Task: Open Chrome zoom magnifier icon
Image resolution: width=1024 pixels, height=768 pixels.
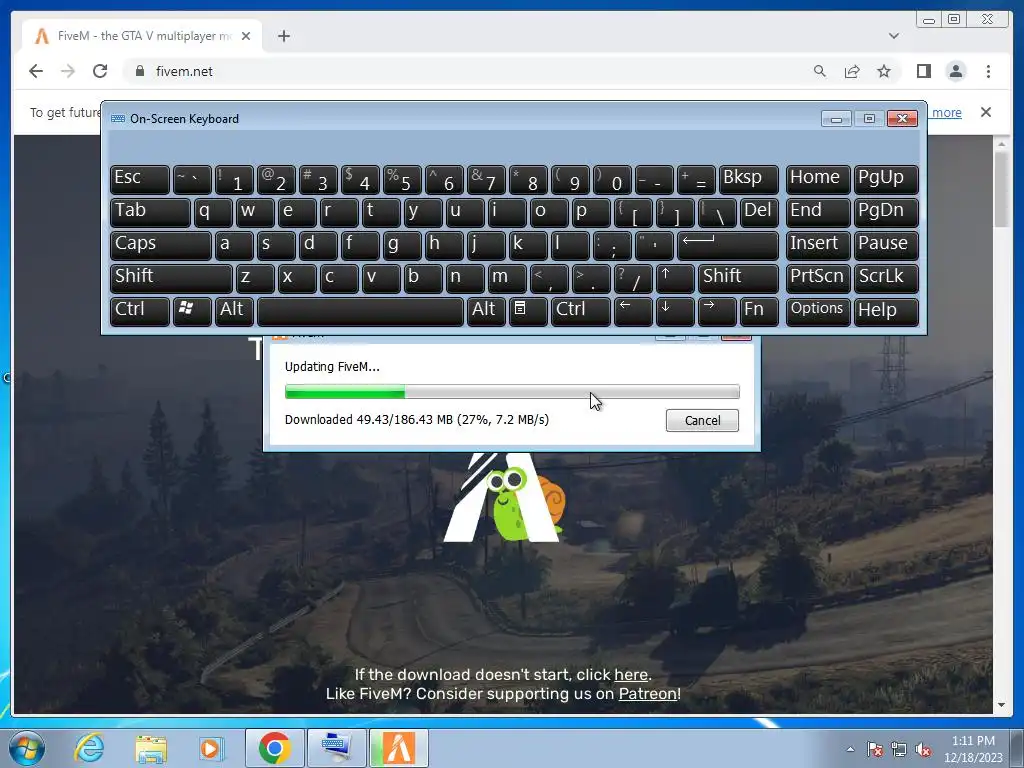Action: click(820, 71)
